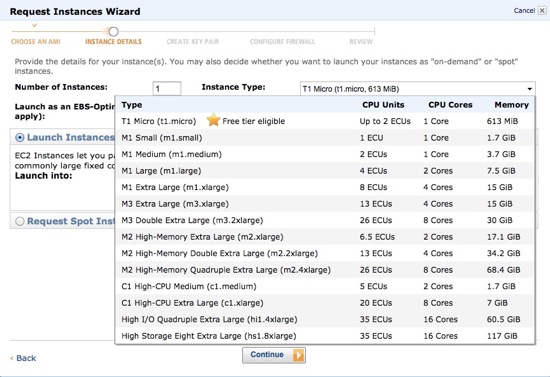
Task: Open the Instance Type dropdown arrow
Action: click(x=529, y=89)
